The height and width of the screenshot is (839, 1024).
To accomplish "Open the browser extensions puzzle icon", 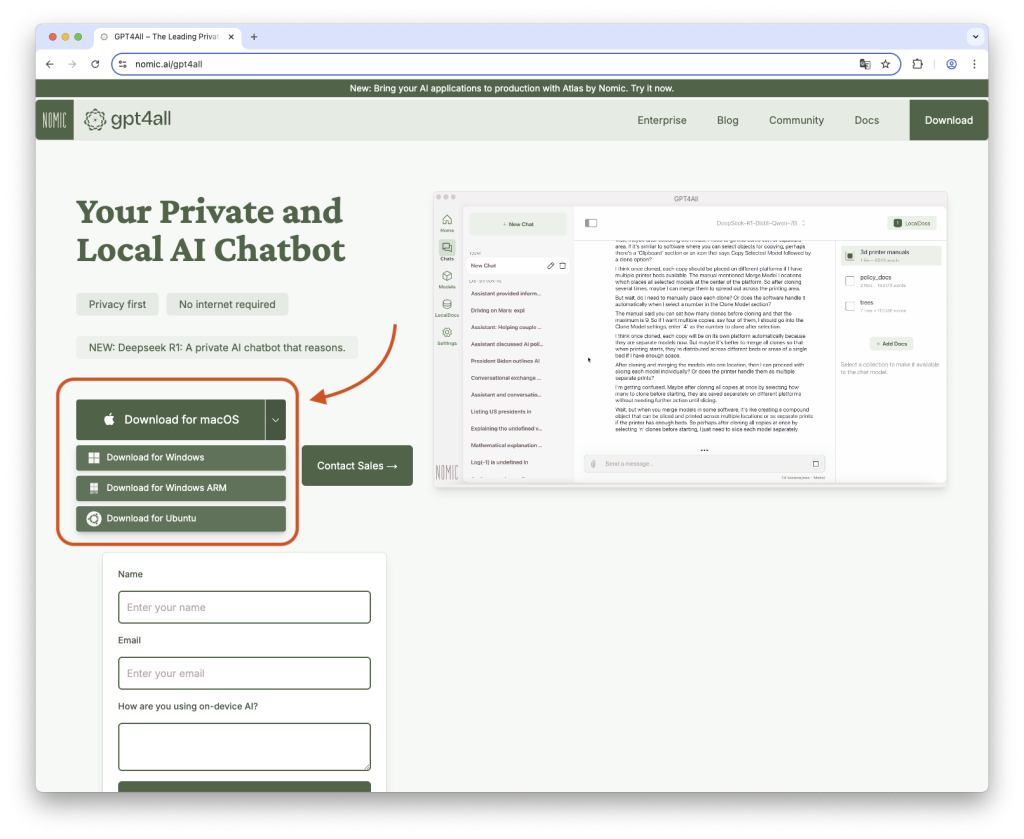I will click(918, 64).
